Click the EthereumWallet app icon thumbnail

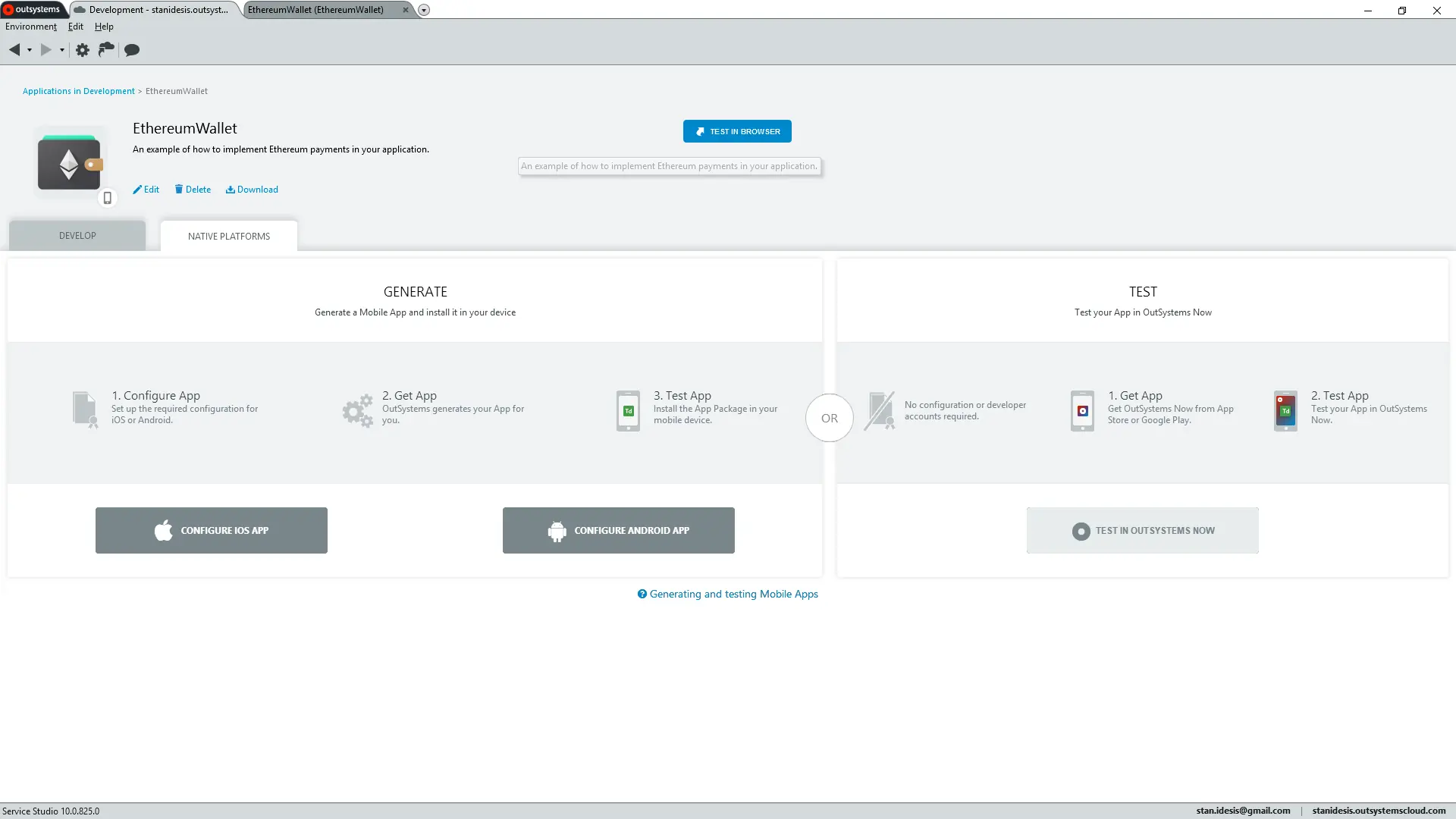(69, 162)
